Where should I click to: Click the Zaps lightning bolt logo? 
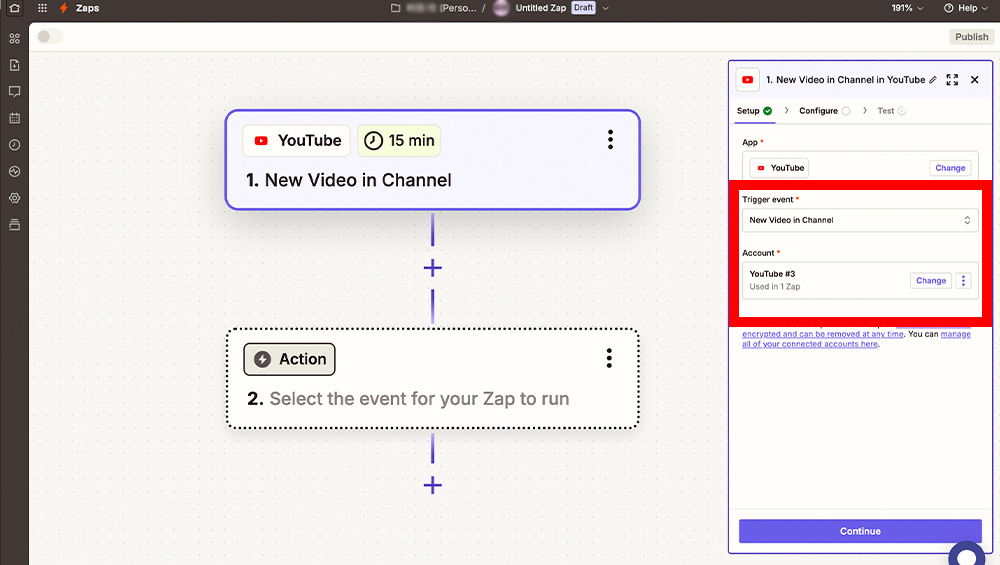click(x=64, y=8)
